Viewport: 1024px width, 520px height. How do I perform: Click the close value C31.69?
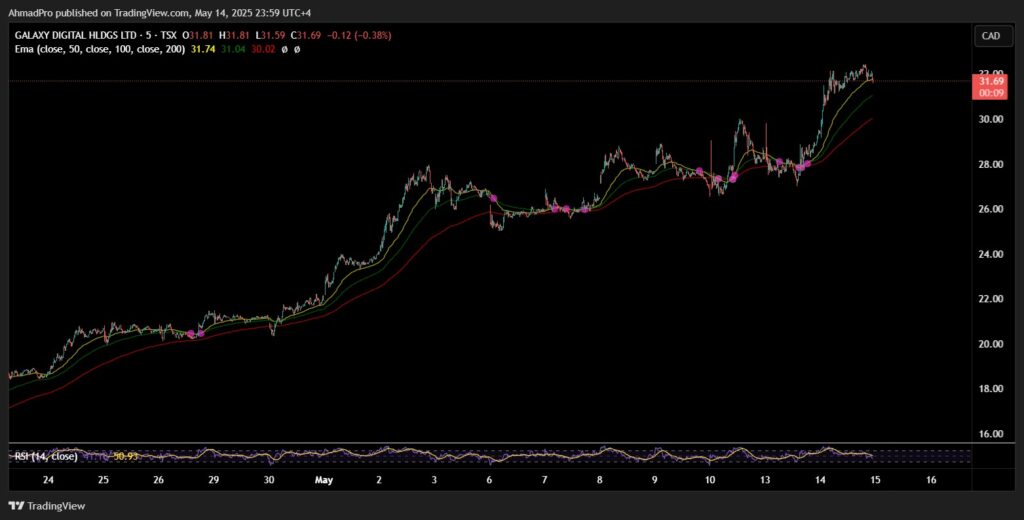point(306,36)
